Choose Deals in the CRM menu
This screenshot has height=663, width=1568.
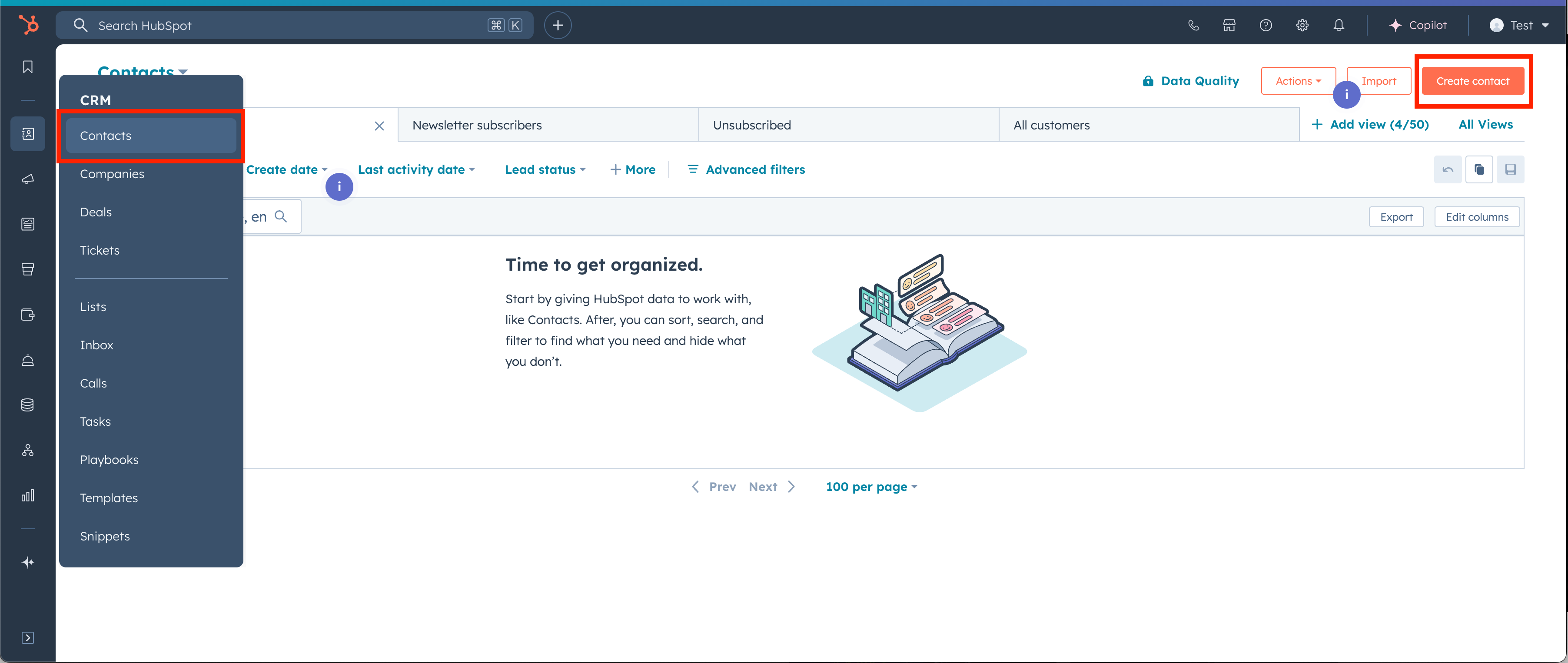(151, 212)
